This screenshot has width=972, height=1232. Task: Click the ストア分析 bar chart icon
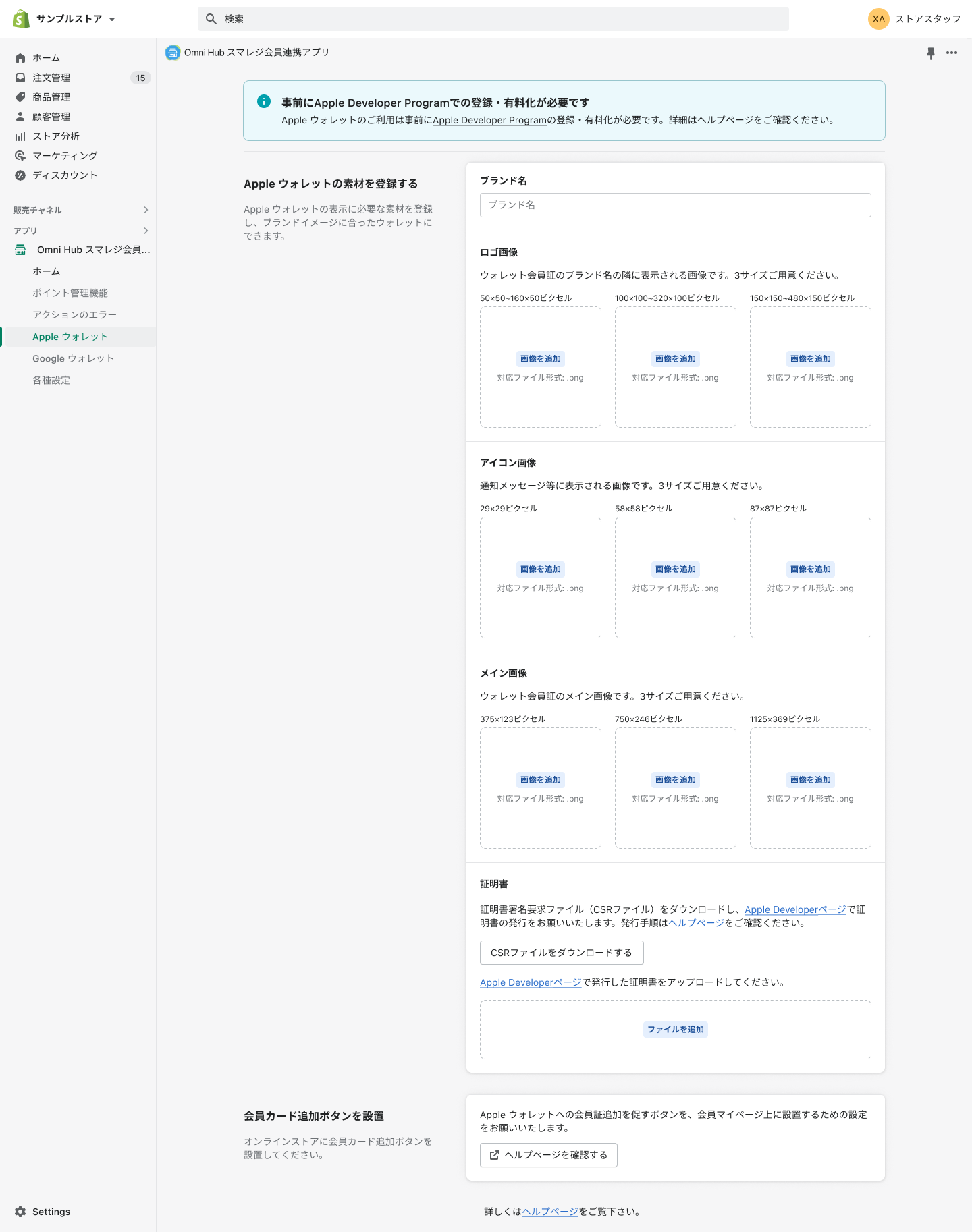[x=20, y=136]
